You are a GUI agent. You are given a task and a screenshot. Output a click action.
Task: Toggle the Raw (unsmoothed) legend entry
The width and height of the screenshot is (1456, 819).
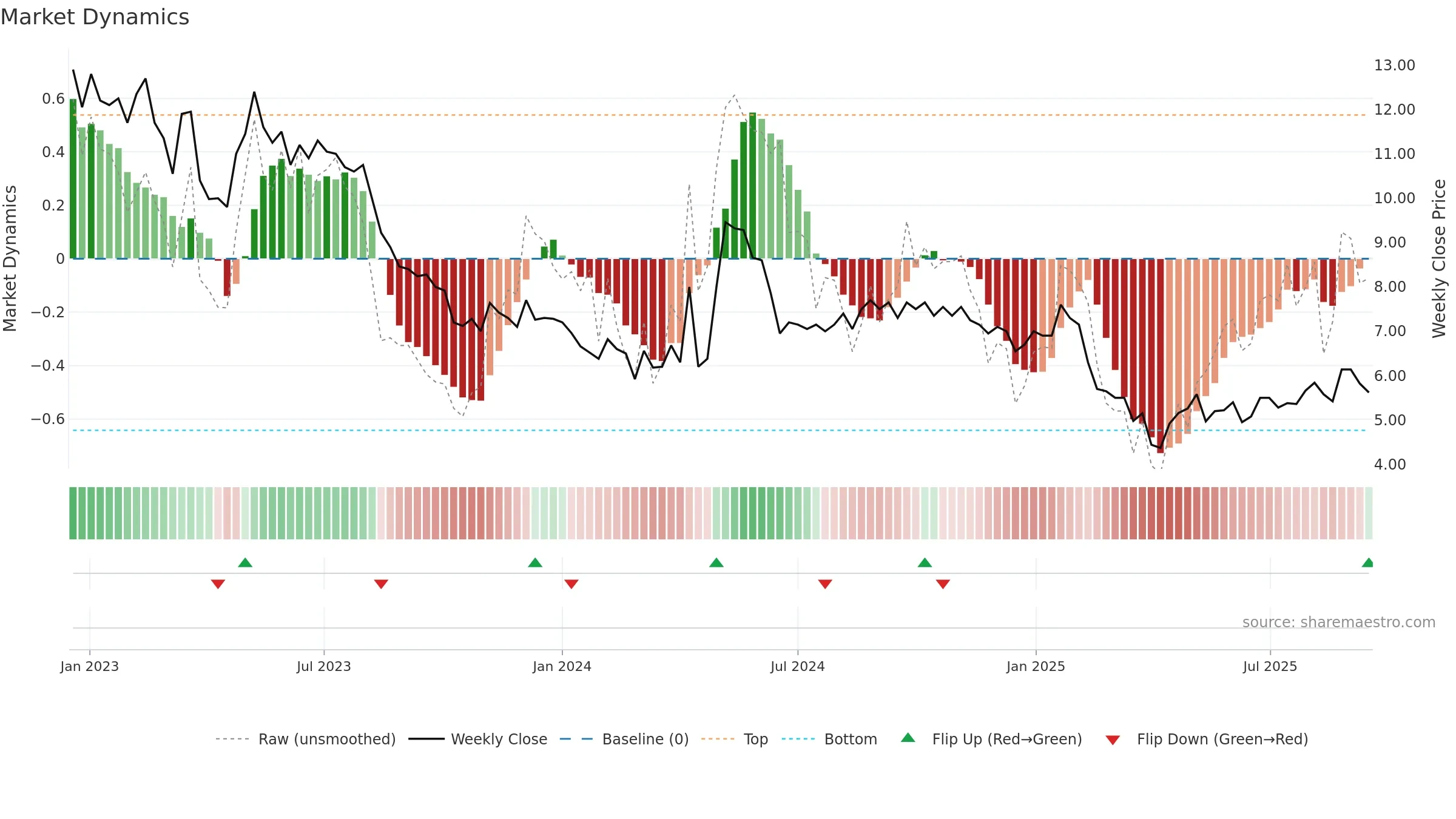coord(305,739)
